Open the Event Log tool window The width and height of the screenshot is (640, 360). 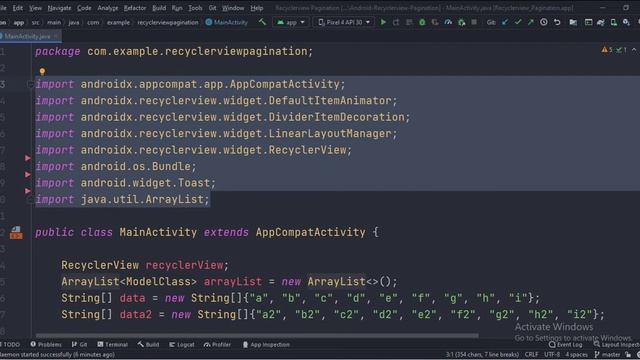tap(565, 345)
